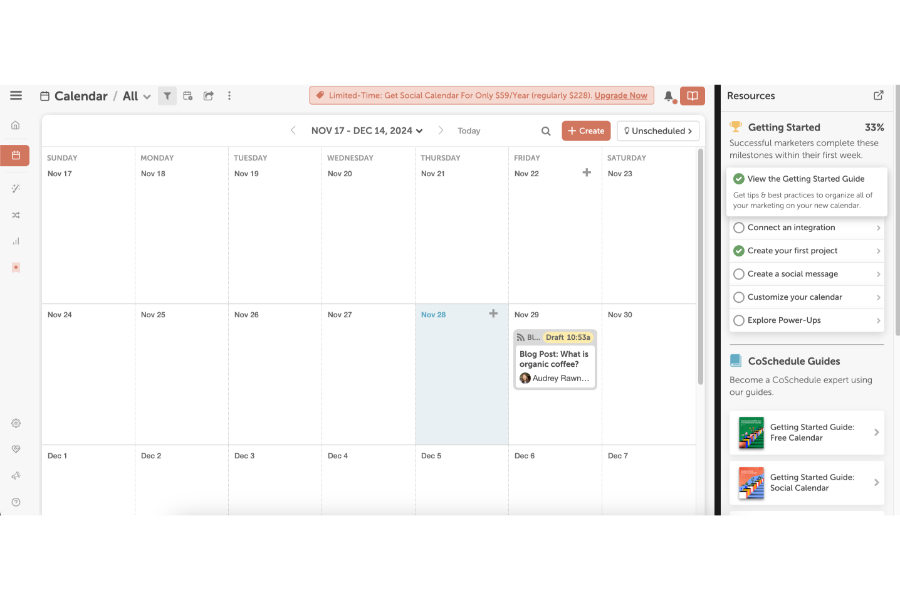The image size is (900, 600).
Task: Toggle Create your first project checkmark
Action: coord(739,251)
